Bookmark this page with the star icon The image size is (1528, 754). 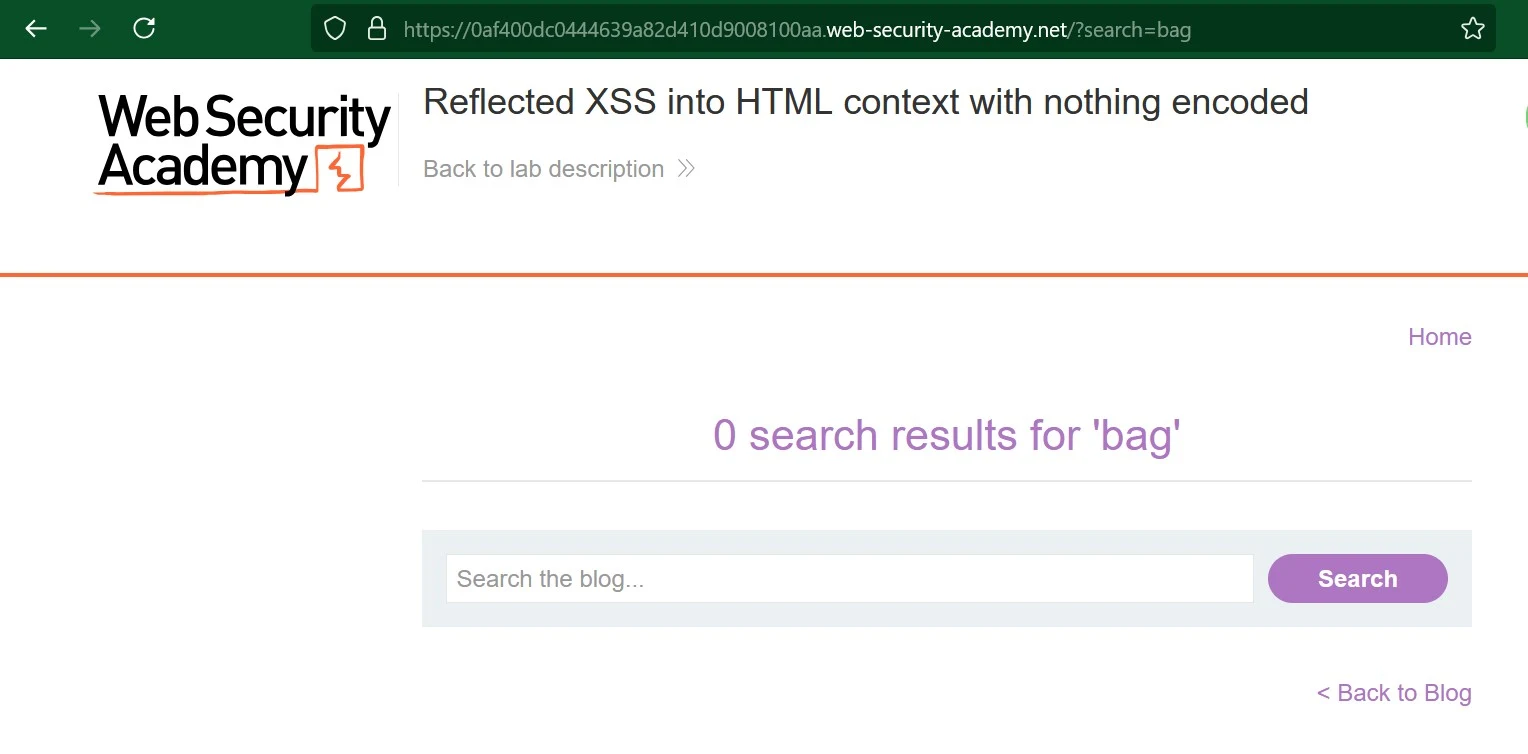click(x=1472, y=29)
